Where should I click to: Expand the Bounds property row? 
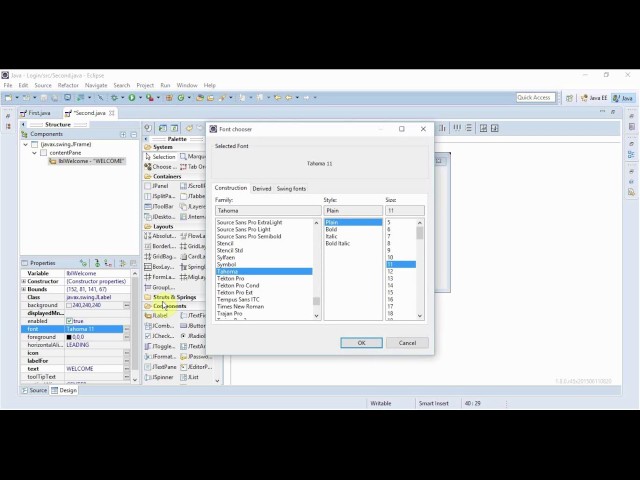(x=24, y=289)
